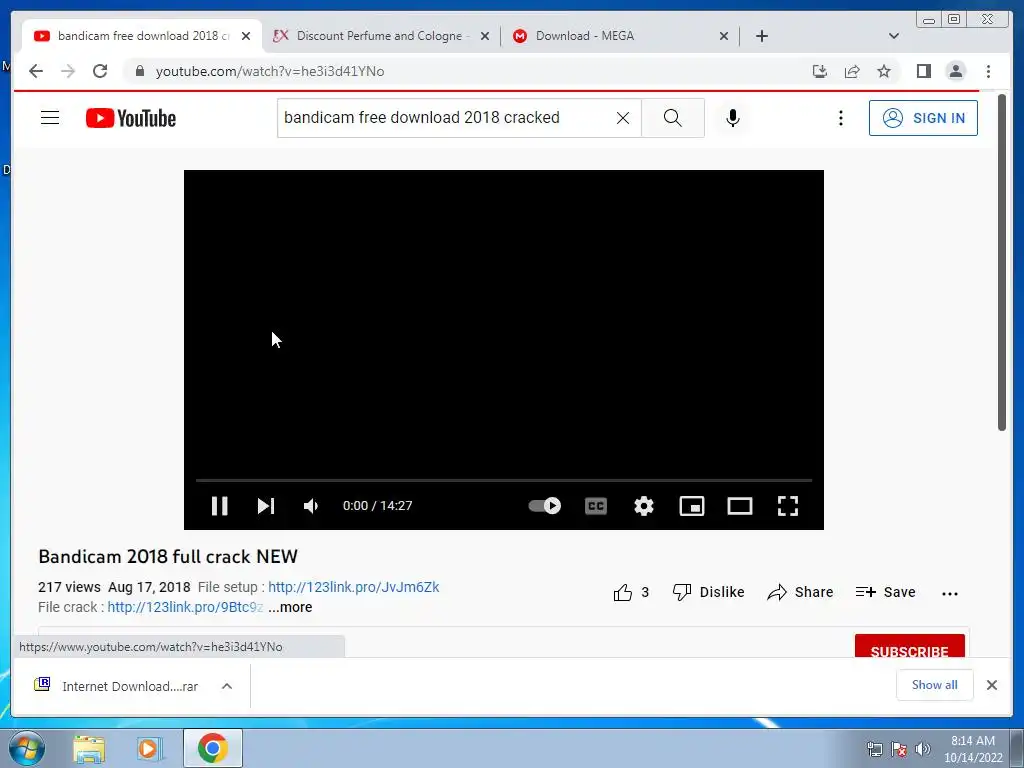The width and height of the screenshot is (1024, 768).
Task: Open the Share dialog
Action: click(800, 592)
